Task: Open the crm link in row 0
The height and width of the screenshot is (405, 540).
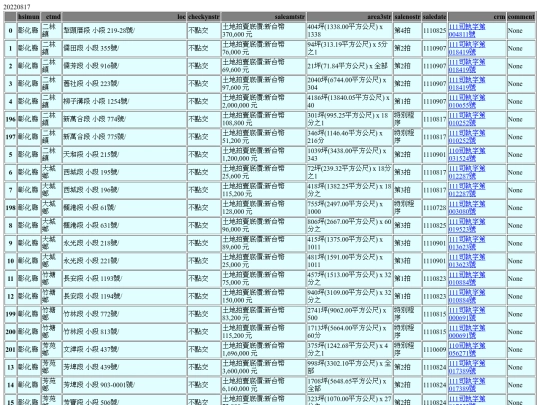Action: point(467,31)
